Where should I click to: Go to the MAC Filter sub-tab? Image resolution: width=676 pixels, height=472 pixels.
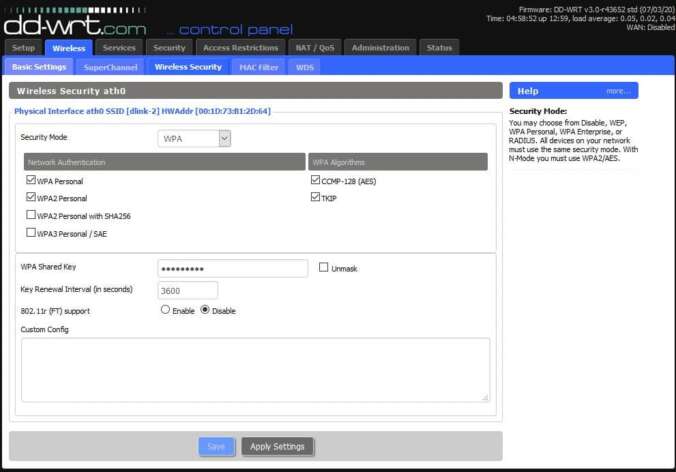coord(258,67)
